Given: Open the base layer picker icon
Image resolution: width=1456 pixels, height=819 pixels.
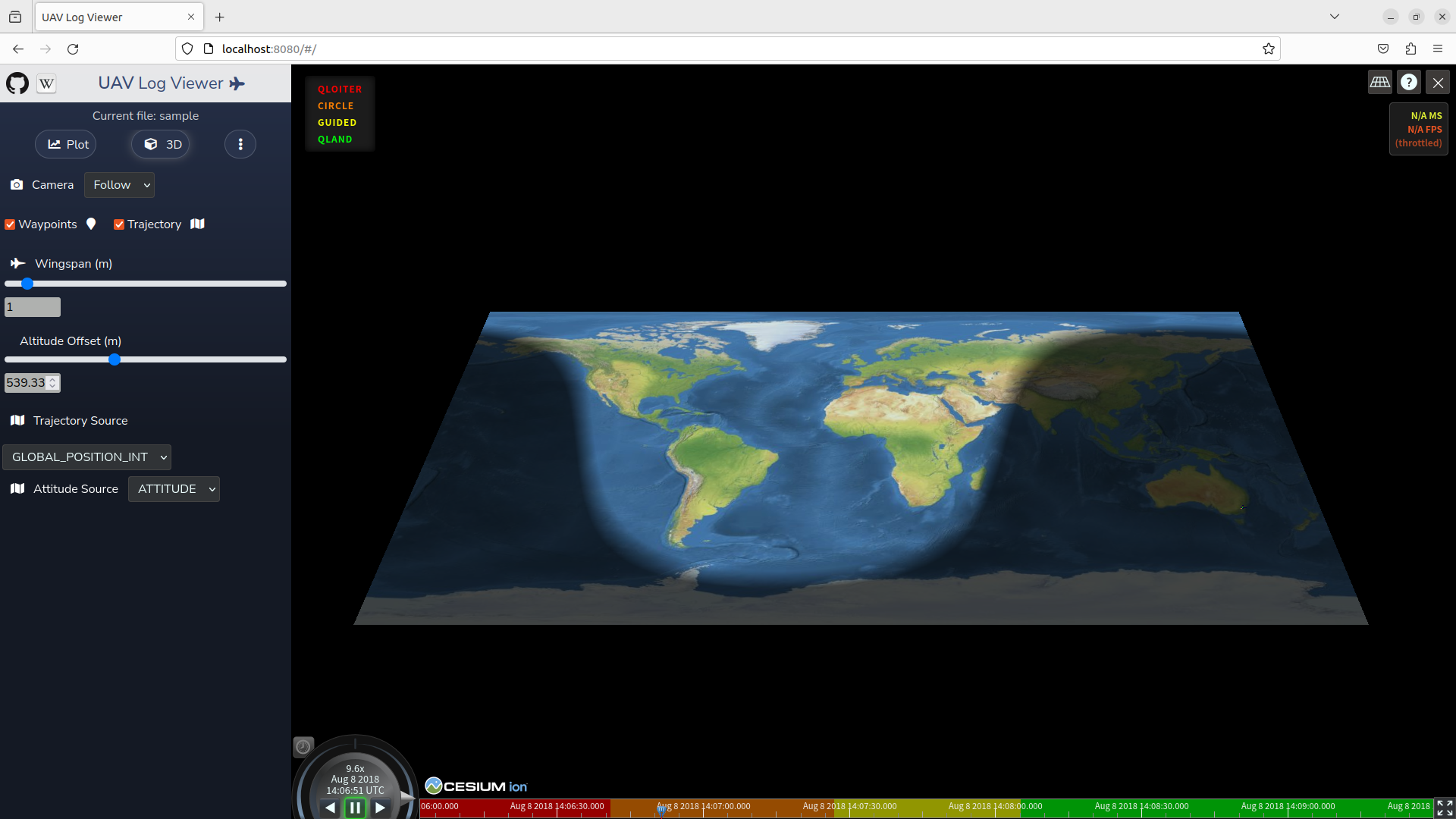Looking at the screenshot, I should [x=1379, y=82].
